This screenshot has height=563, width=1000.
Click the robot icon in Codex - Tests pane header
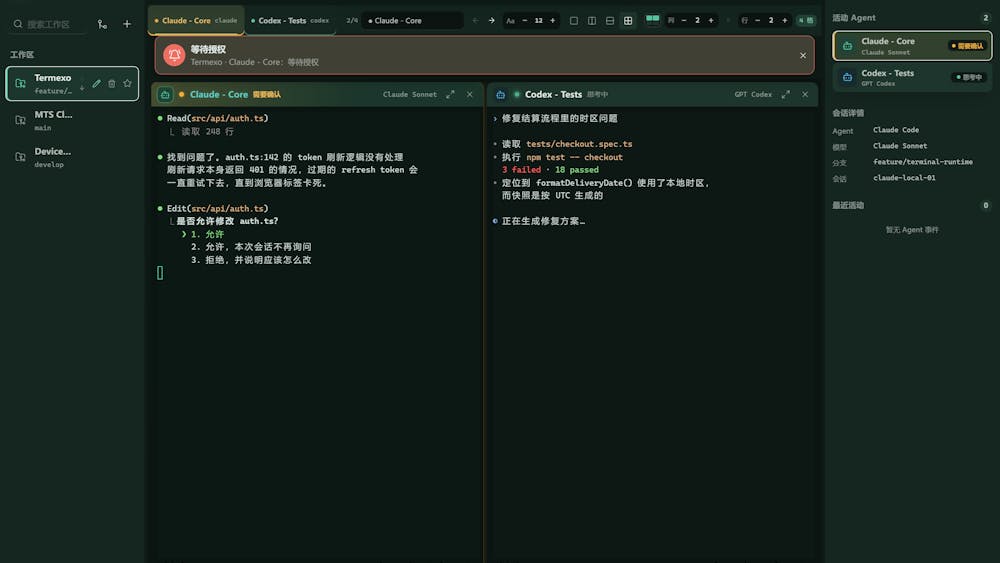[501, 94]
